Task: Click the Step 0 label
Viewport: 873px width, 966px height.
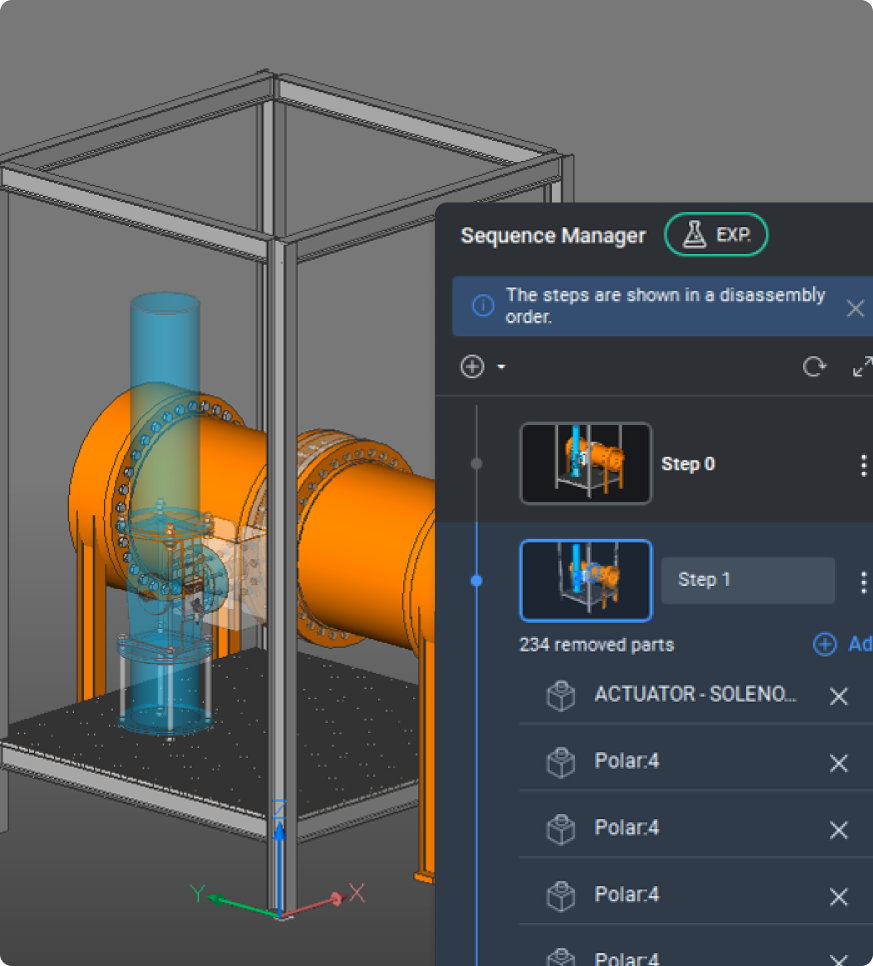Action: (688, 464)
